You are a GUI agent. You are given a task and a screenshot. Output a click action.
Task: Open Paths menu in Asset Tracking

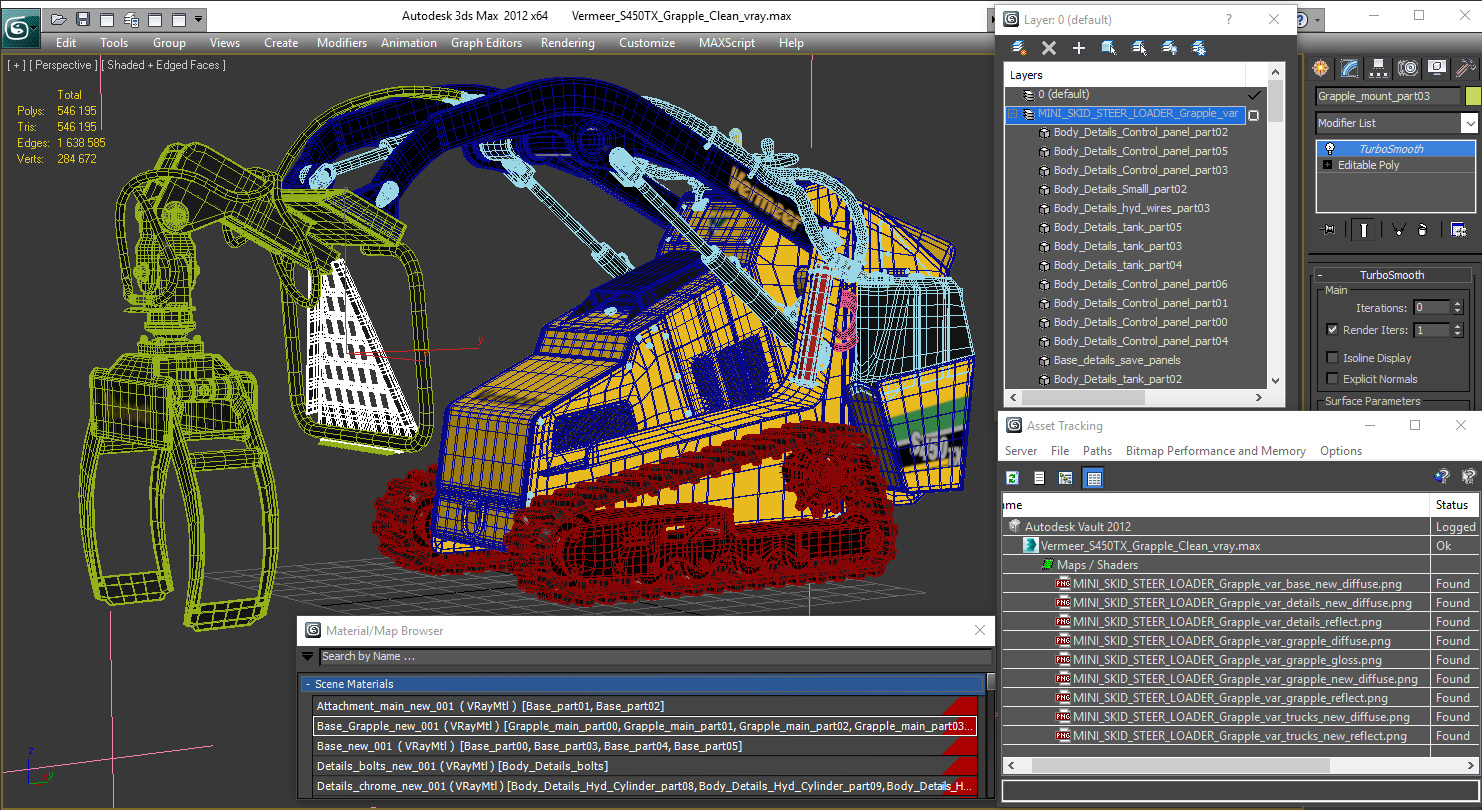(x=1097, y=451)
